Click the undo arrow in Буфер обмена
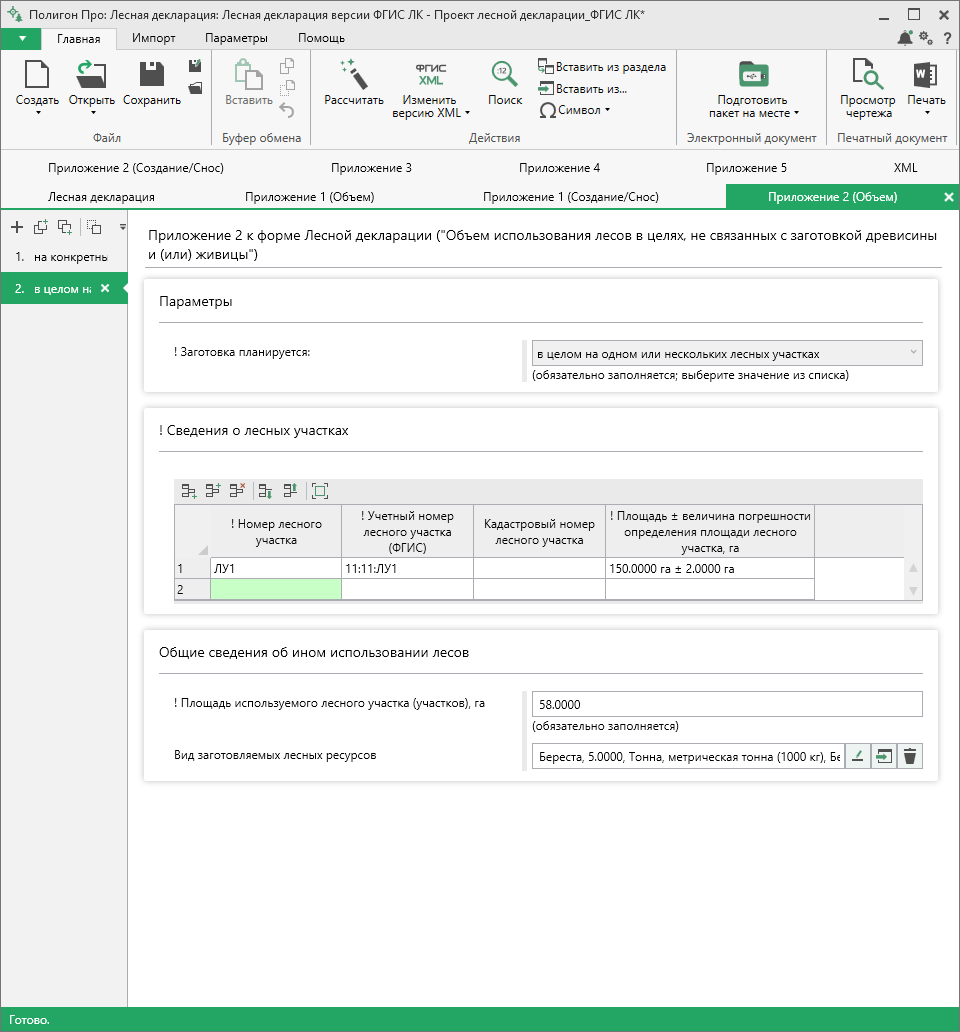 (287, 110)
